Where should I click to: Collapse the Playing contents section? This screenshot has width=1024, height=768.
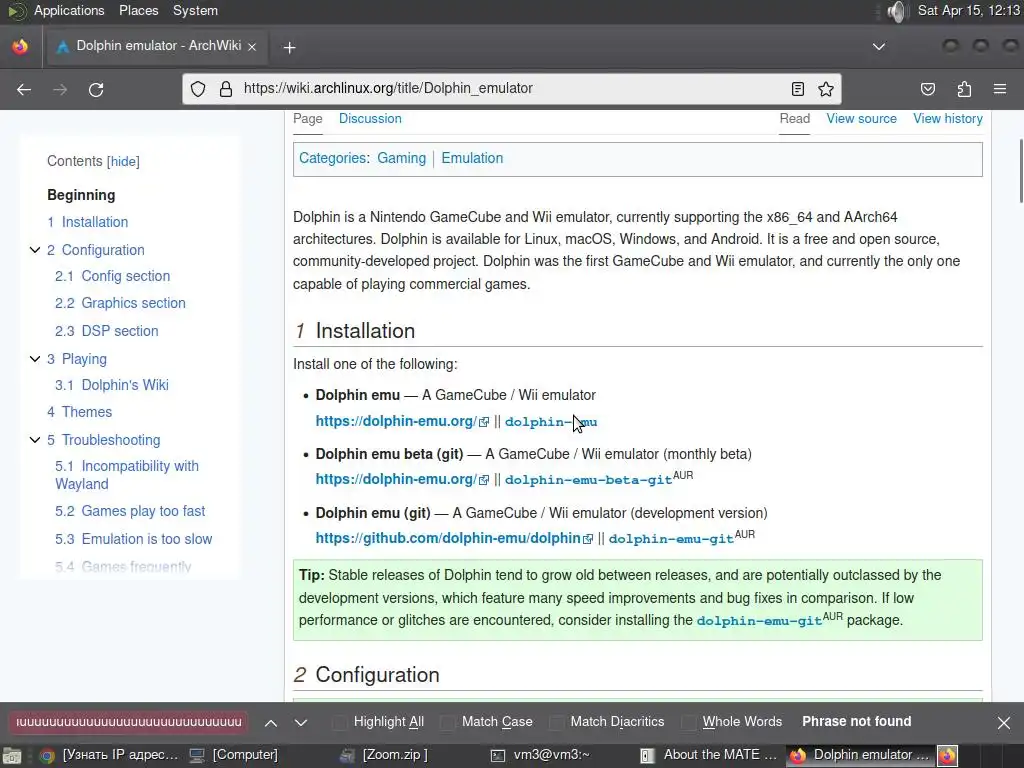pos(35,359)
